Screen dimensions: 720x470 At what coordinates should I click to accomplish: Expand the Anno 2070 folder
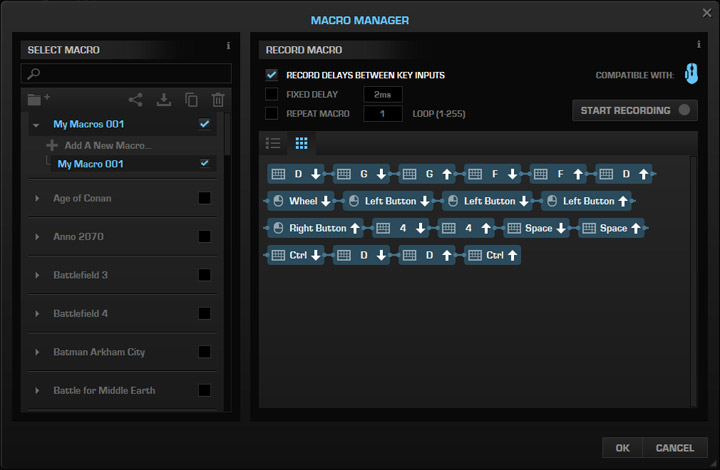[37, 237]
